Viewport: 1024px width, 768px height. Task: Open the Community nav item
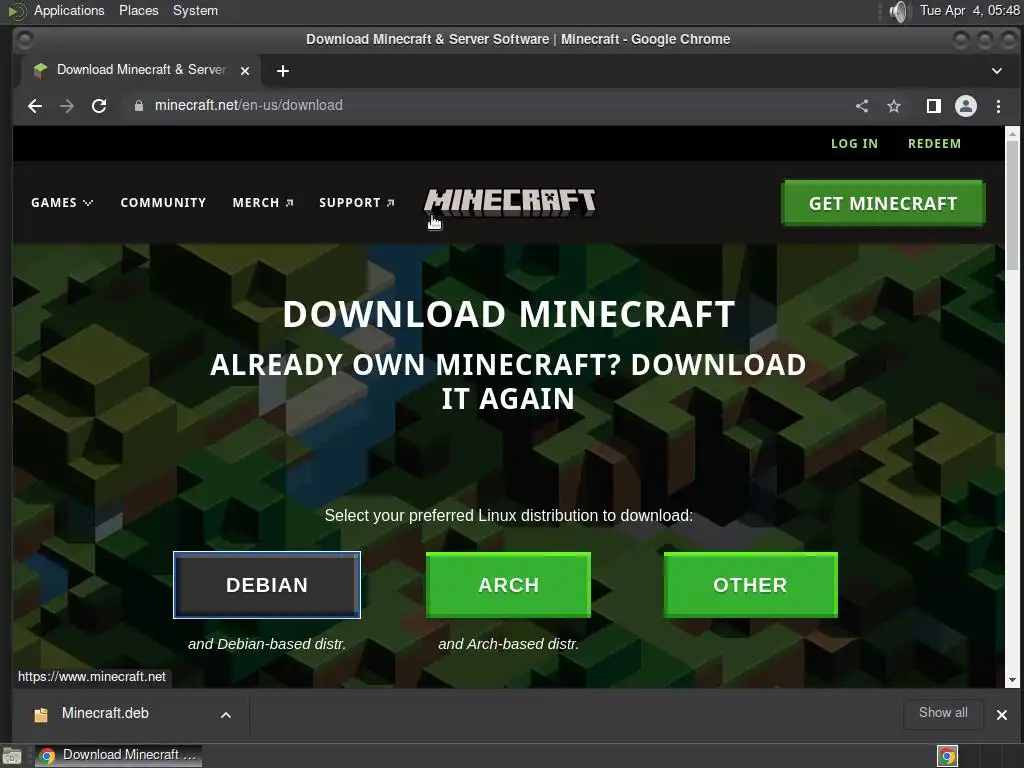(163, 202)
